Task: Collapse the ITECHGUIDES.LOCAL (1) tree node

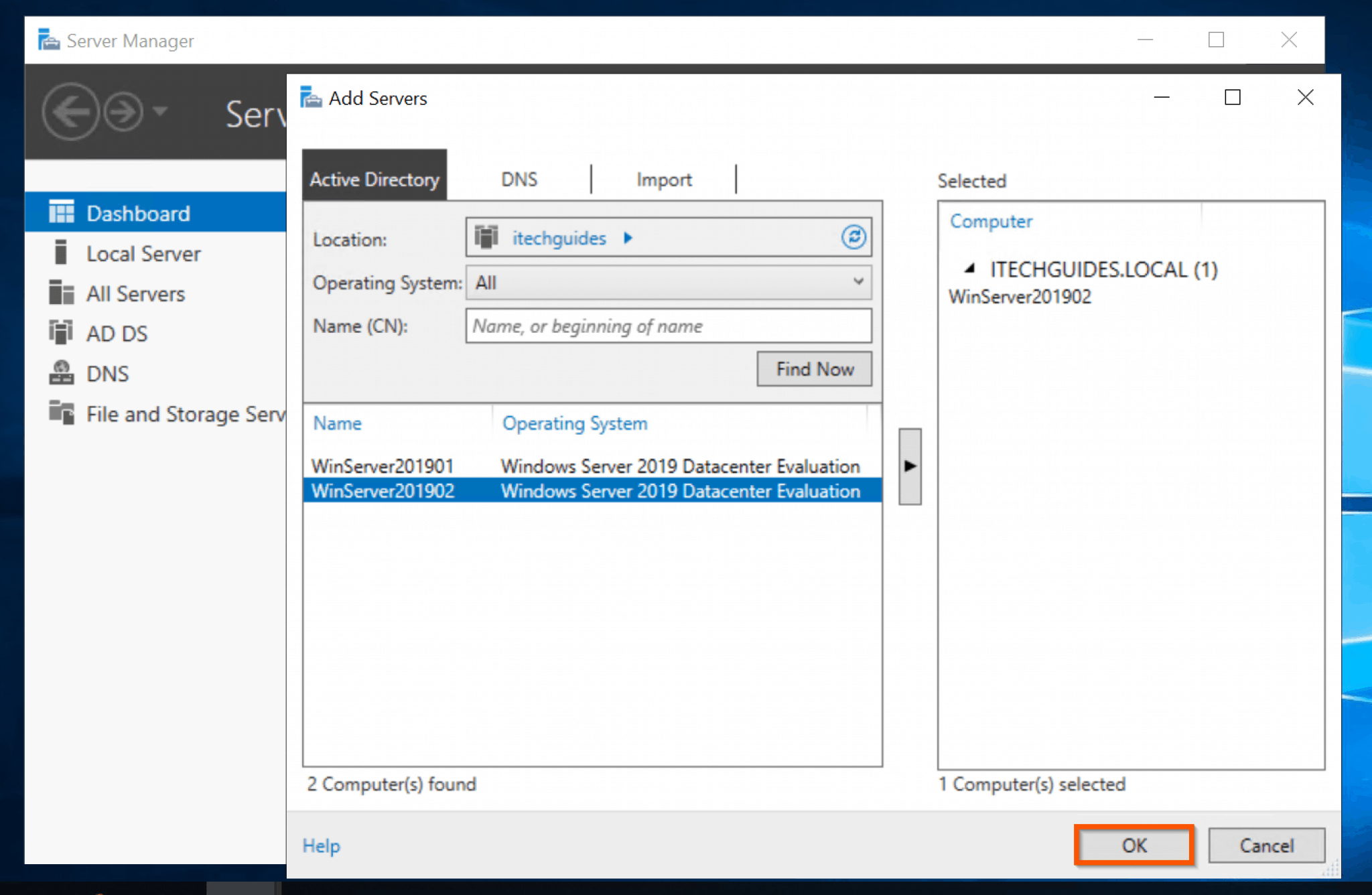Action: (969, 269)
